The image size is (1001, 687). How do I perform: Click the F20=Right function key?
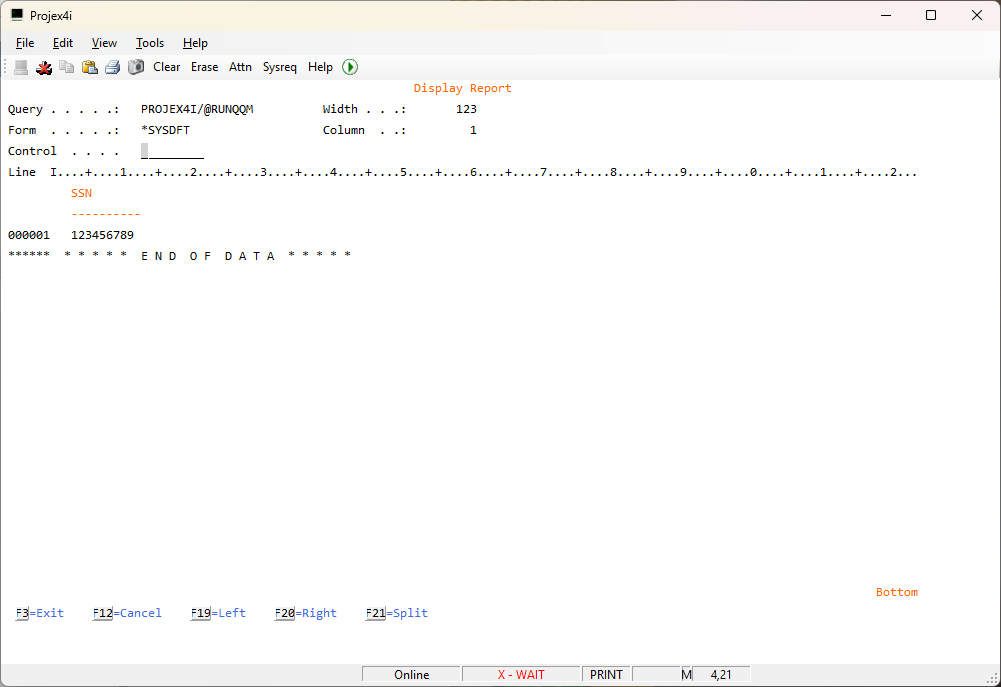pos(306,613)
